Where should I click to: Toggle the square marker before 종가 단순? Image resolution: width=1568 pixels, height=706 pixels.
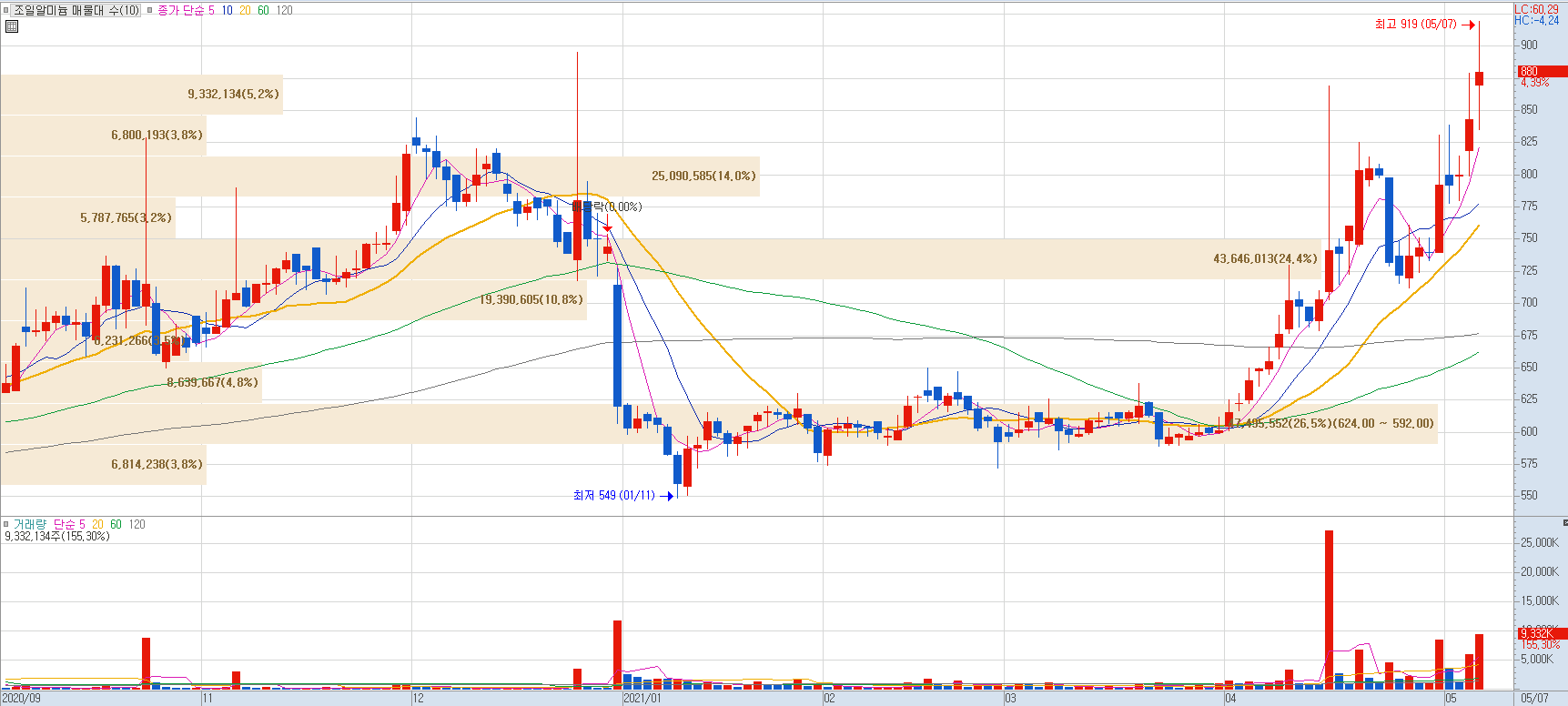[150, 10]
